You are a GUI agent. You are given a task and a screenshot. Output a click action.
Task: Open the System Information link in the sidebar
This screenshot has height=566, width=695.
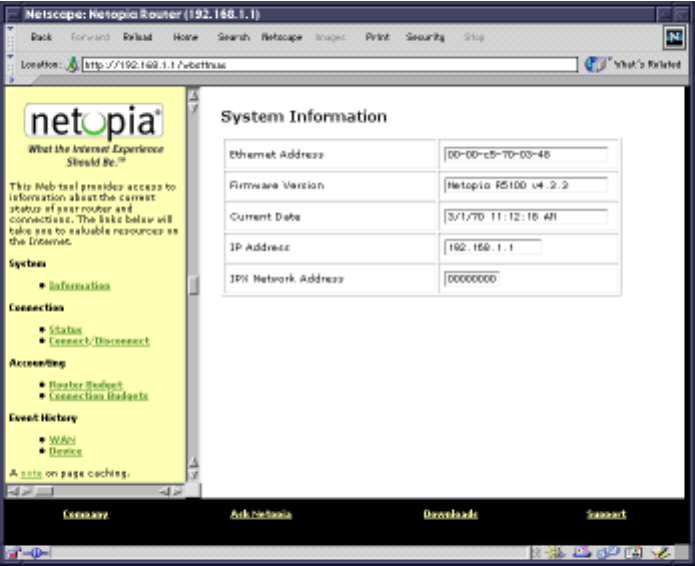(x=79, y=285)
